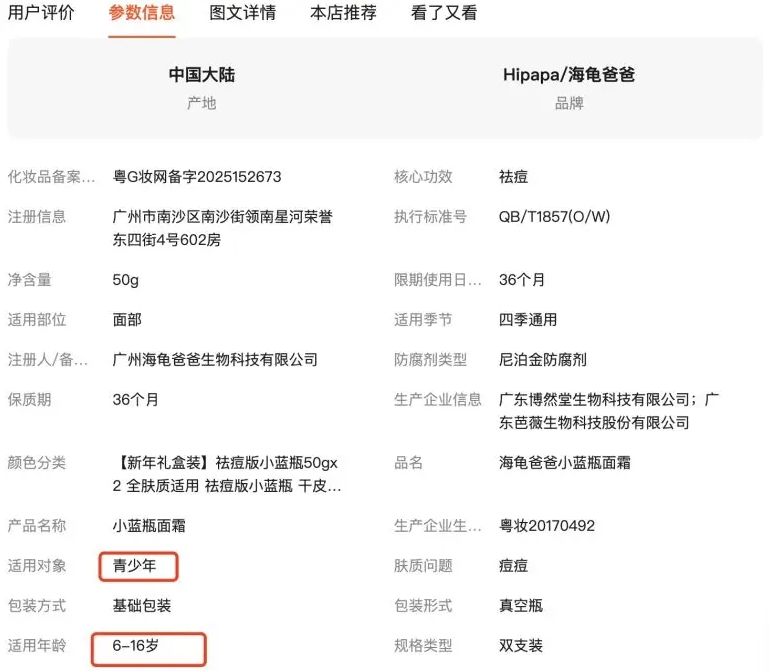Open the 图文详情 tab

[243, 13]
